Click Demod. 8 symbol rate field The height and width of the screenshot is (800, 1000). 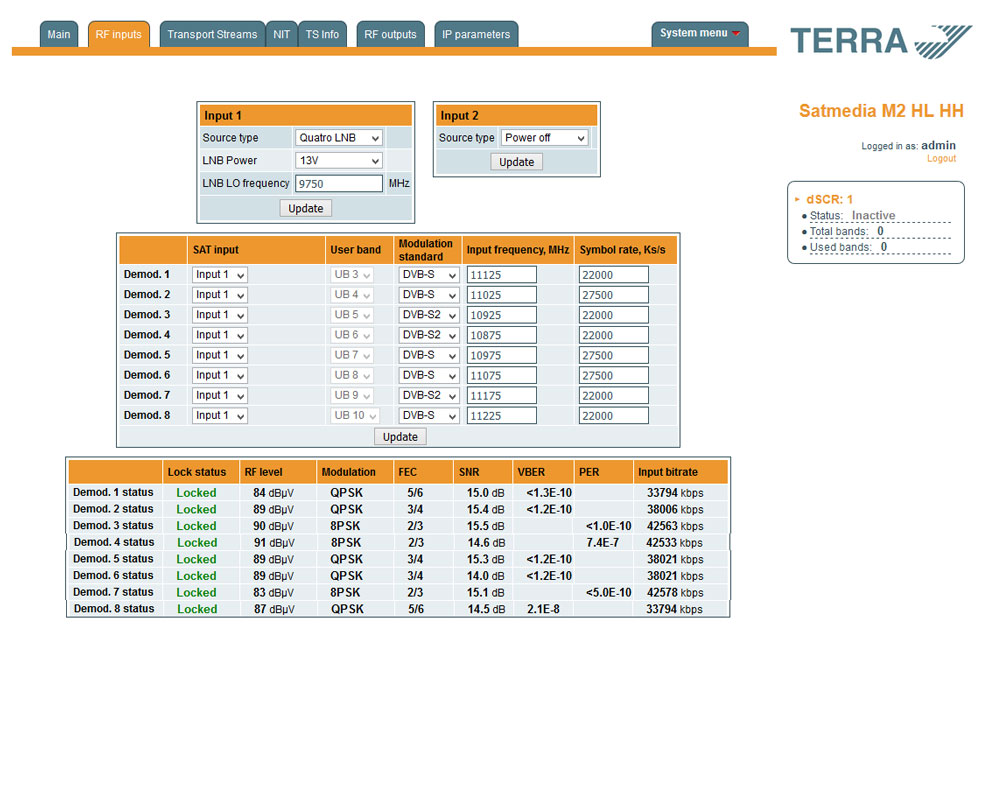point(613,416)
